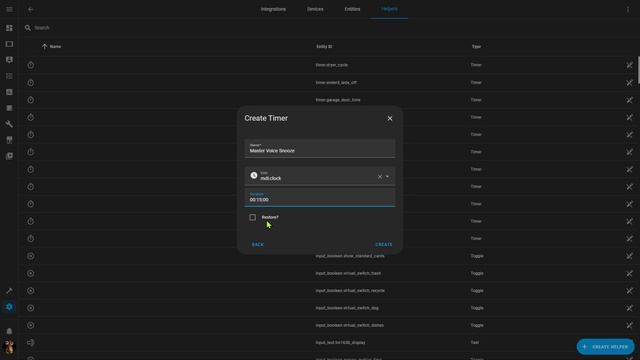Viewport: 640px width, 360px height.
Task: Click the Text type cell of the input_text row
Action: tap(475, 342)
